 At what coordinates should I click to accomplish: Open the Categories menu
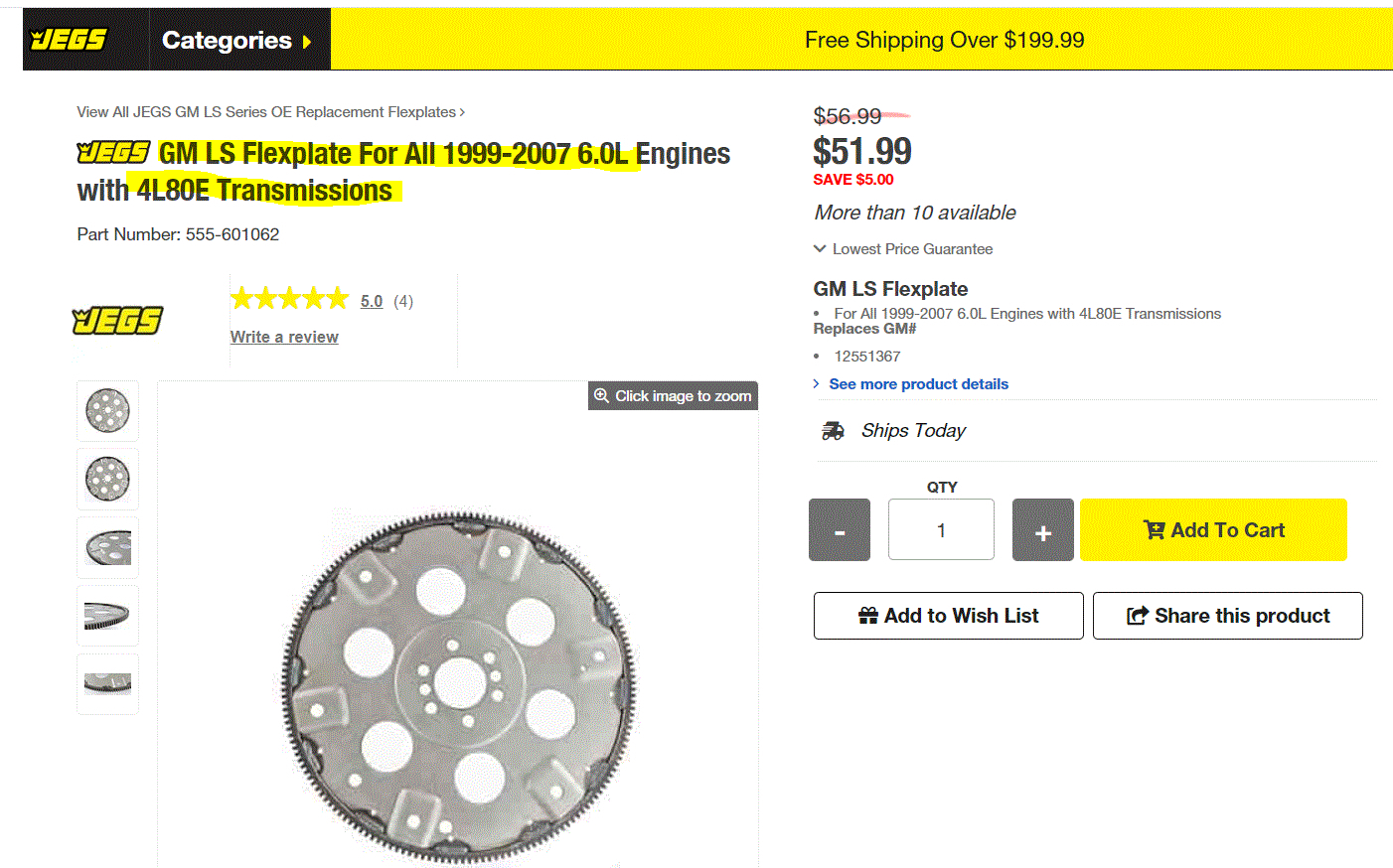[236, 41]
